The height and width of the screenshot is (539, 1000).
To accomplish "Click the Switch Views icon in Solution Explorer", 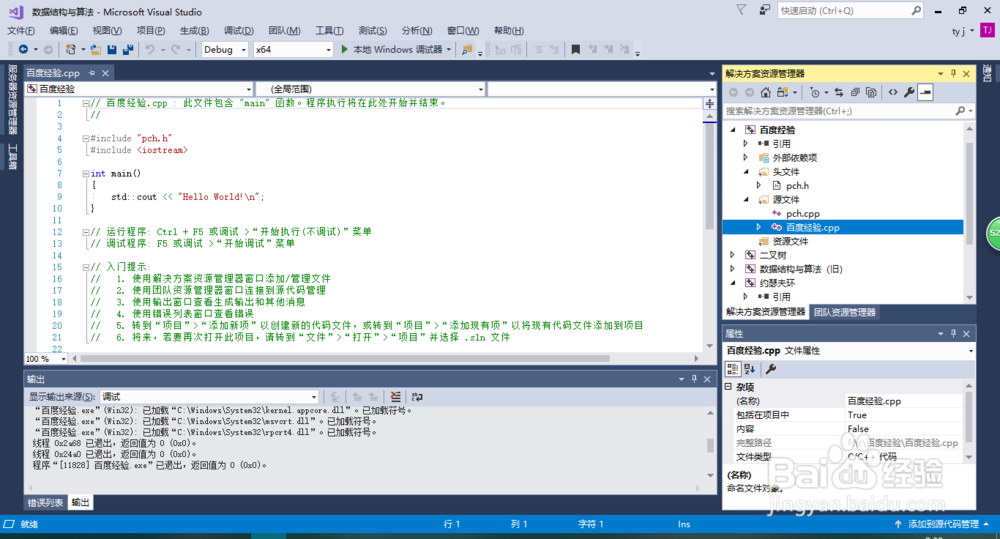I will point(783,92).
